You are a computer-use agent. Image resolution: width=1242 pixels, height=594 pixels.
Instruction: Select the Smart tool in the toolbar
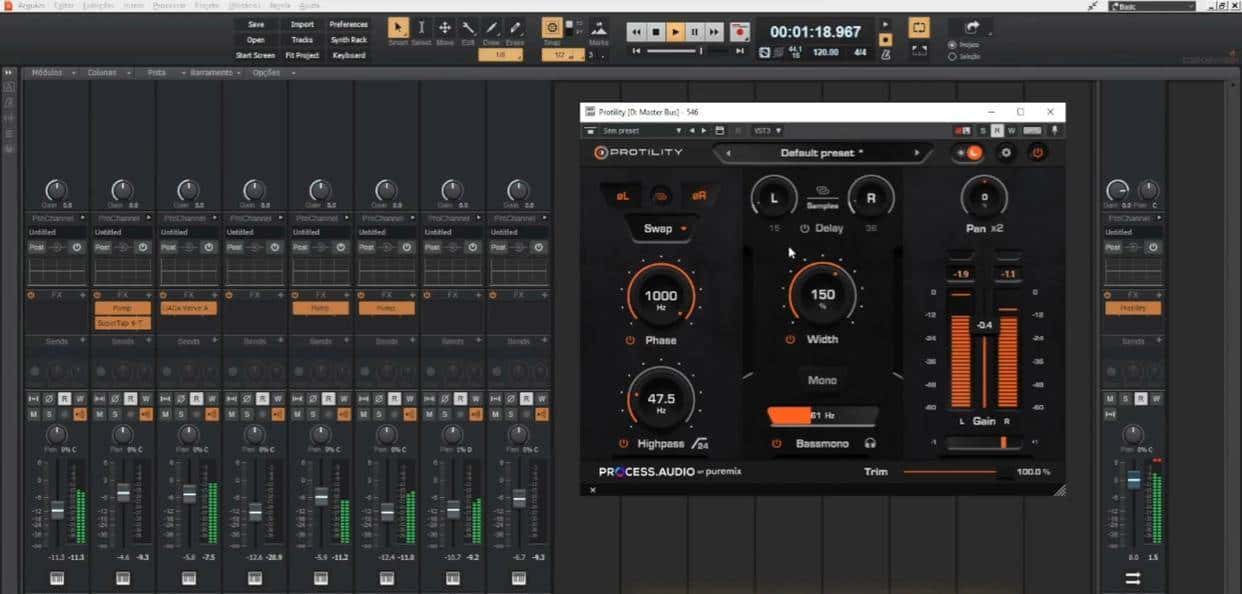398,28
